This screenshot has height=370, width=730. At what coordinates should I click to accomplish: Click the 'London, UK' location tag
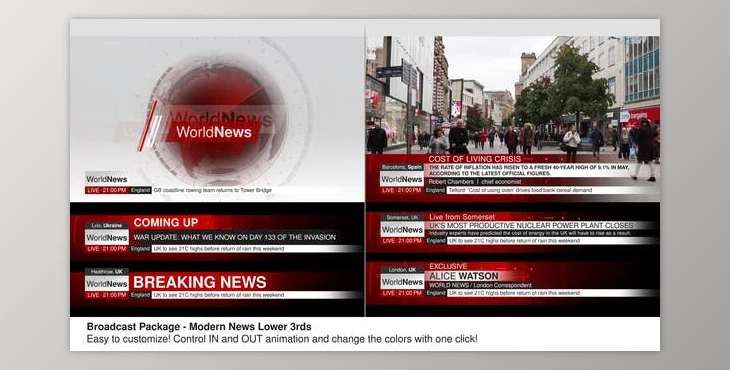point(402,270)
